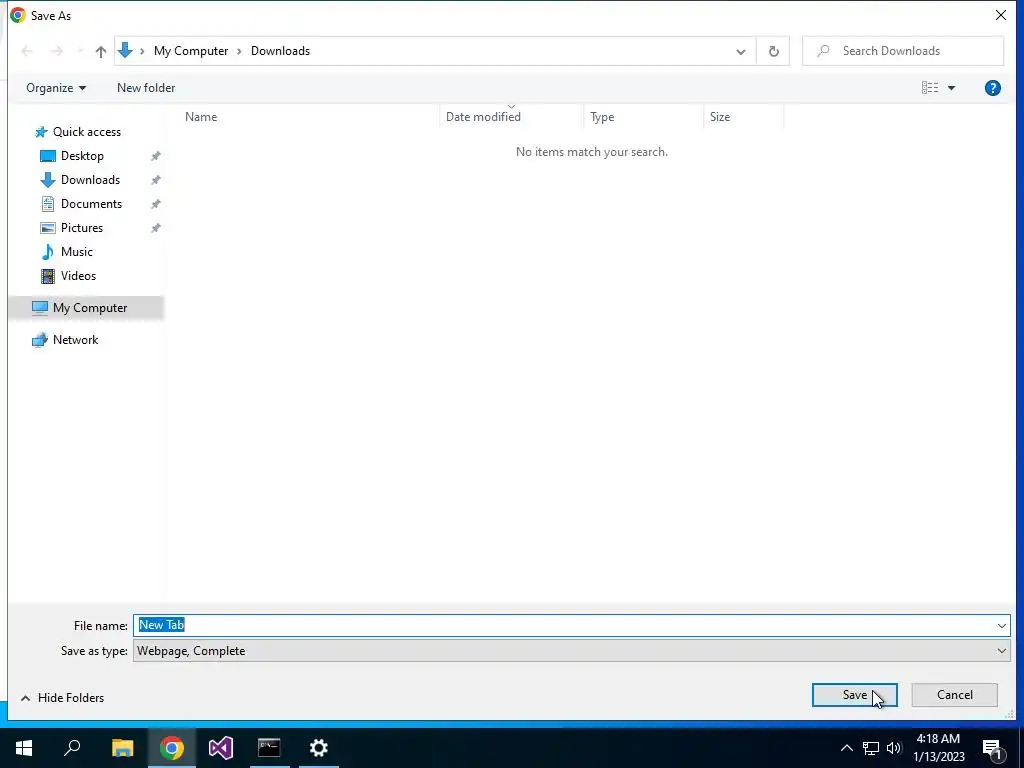Click the Downloads arrow icon in sidebar
Viewport: 1024px width, 768px height.
pyautogui.click(x=48, y=180)
